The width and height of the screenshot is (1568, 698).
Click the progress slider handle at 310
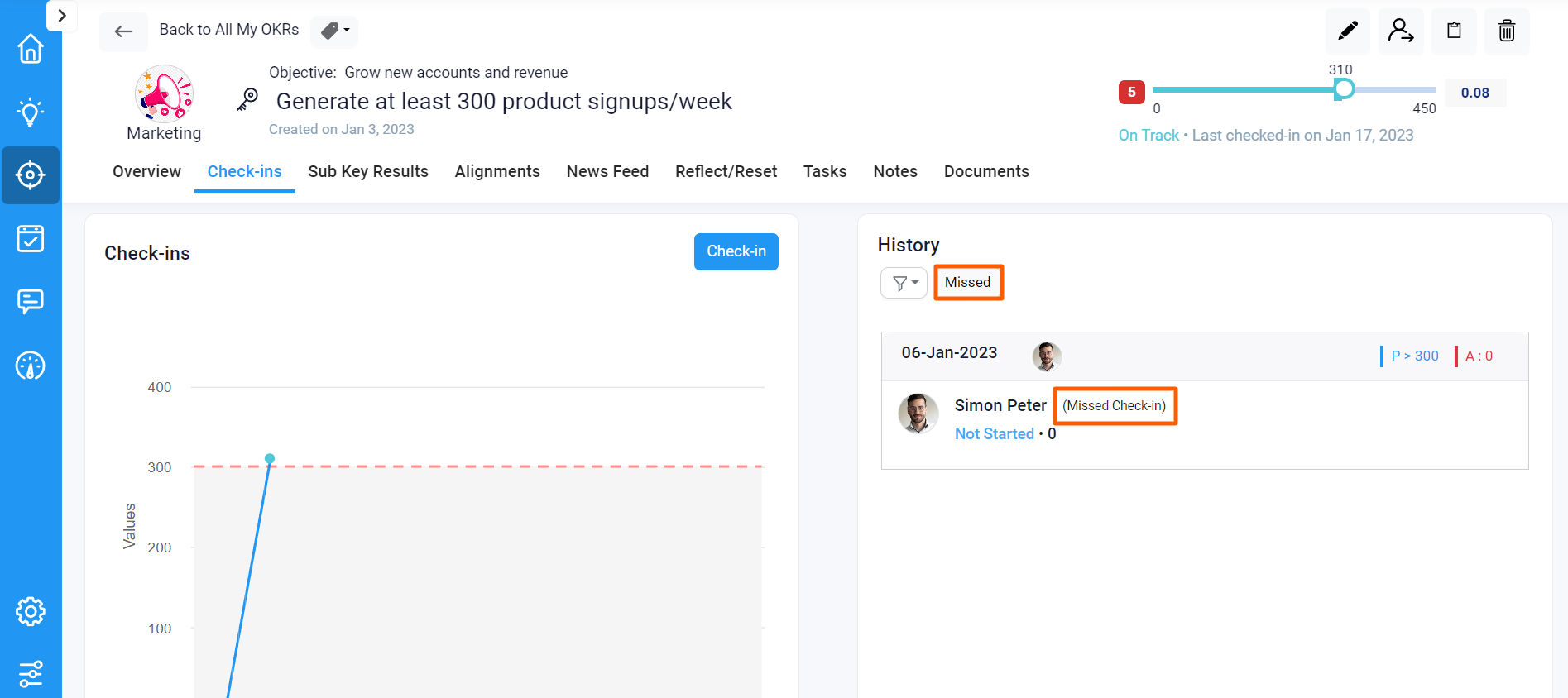pyautogui.click(x=1344, y=89)
